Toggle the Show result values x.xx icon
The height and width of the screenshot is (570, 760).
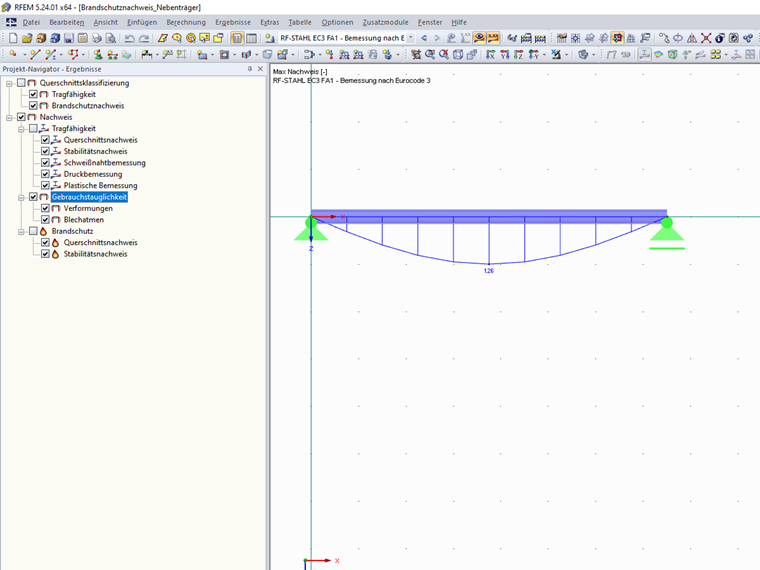493,38
